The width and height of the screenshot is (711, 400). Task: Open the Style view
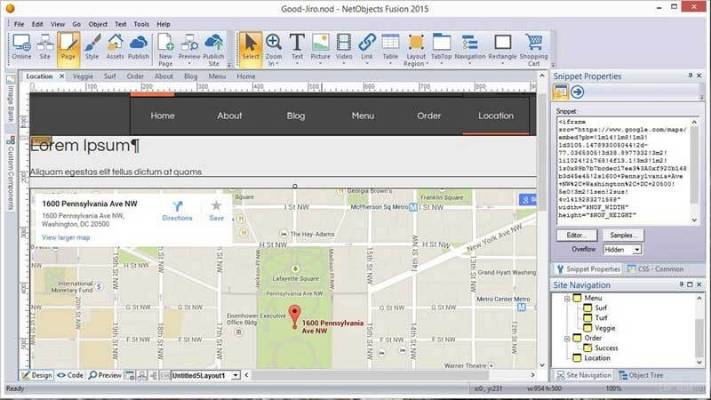tap(92, 47)
